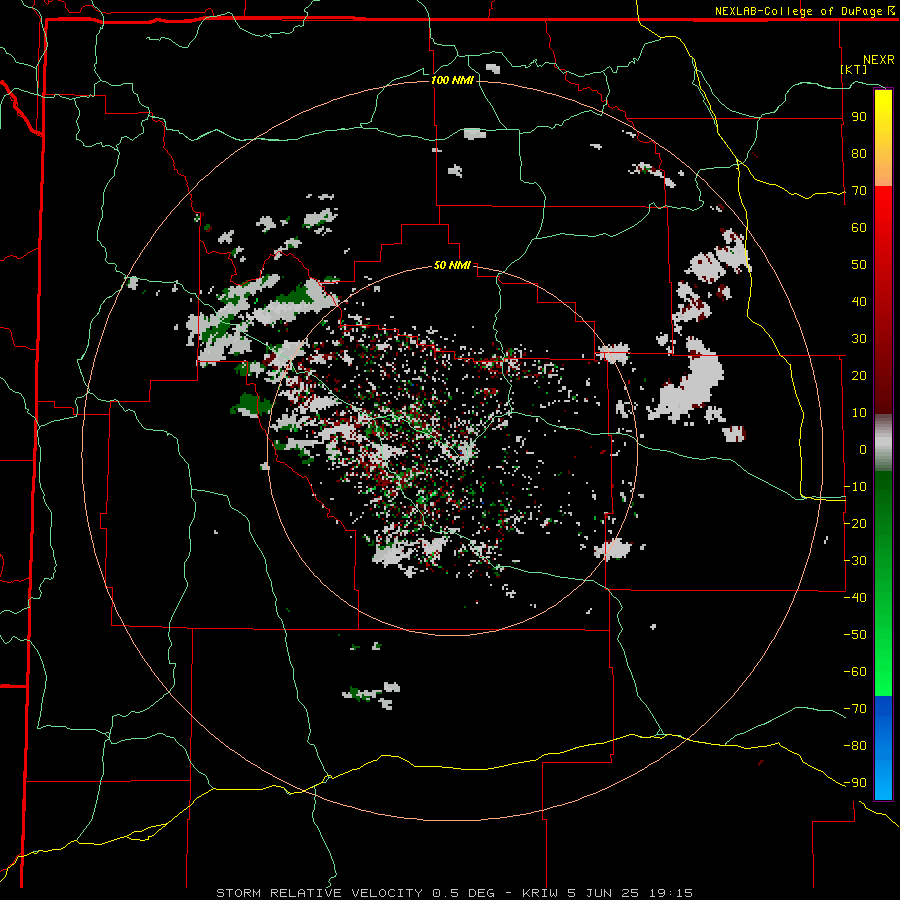This screenshot has width=900, height=900.
Task: Click the positive 30 value on the velocity scale
Action: (859, 339)
